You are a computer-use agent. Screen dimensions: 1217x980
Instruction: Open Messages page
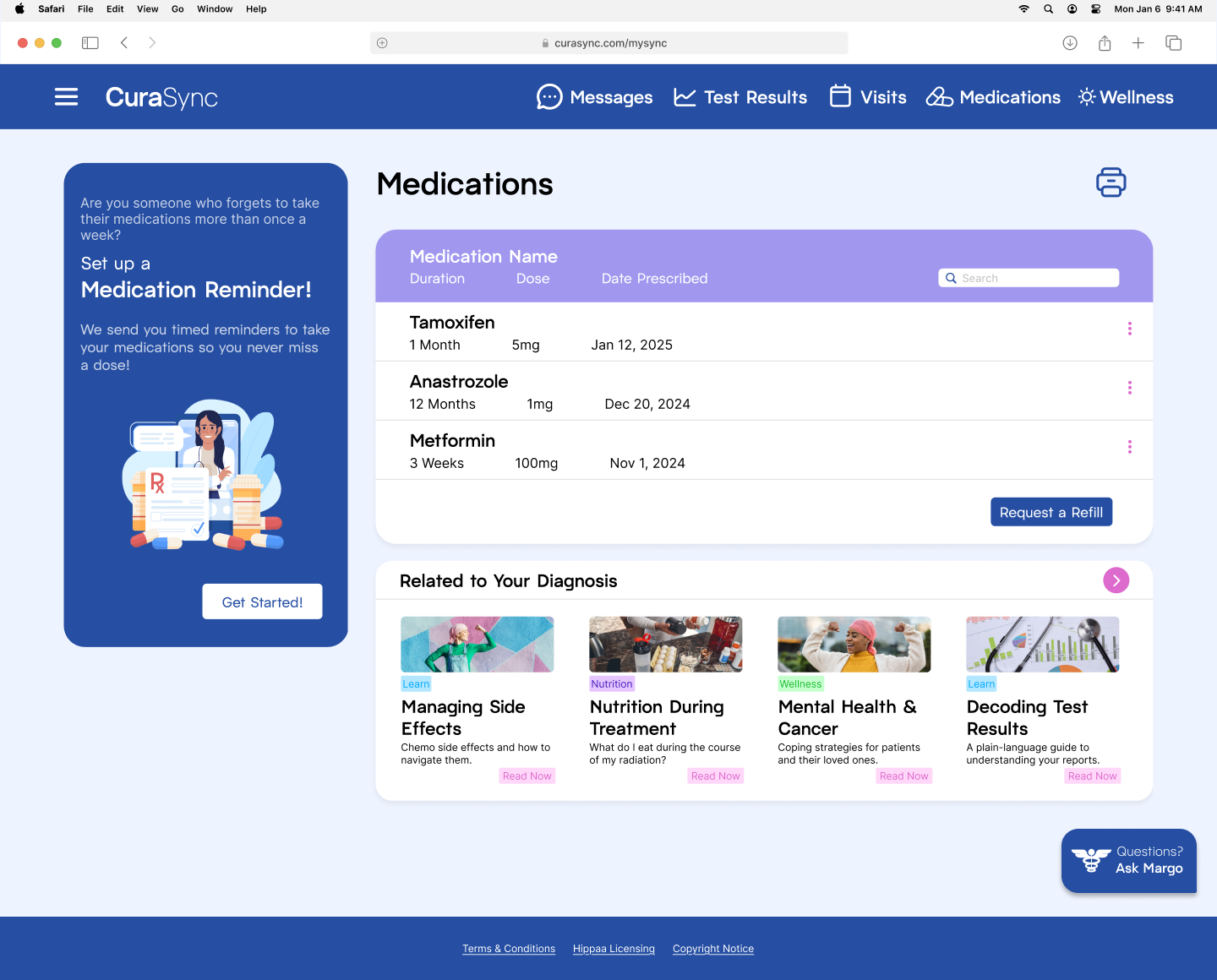594,97
